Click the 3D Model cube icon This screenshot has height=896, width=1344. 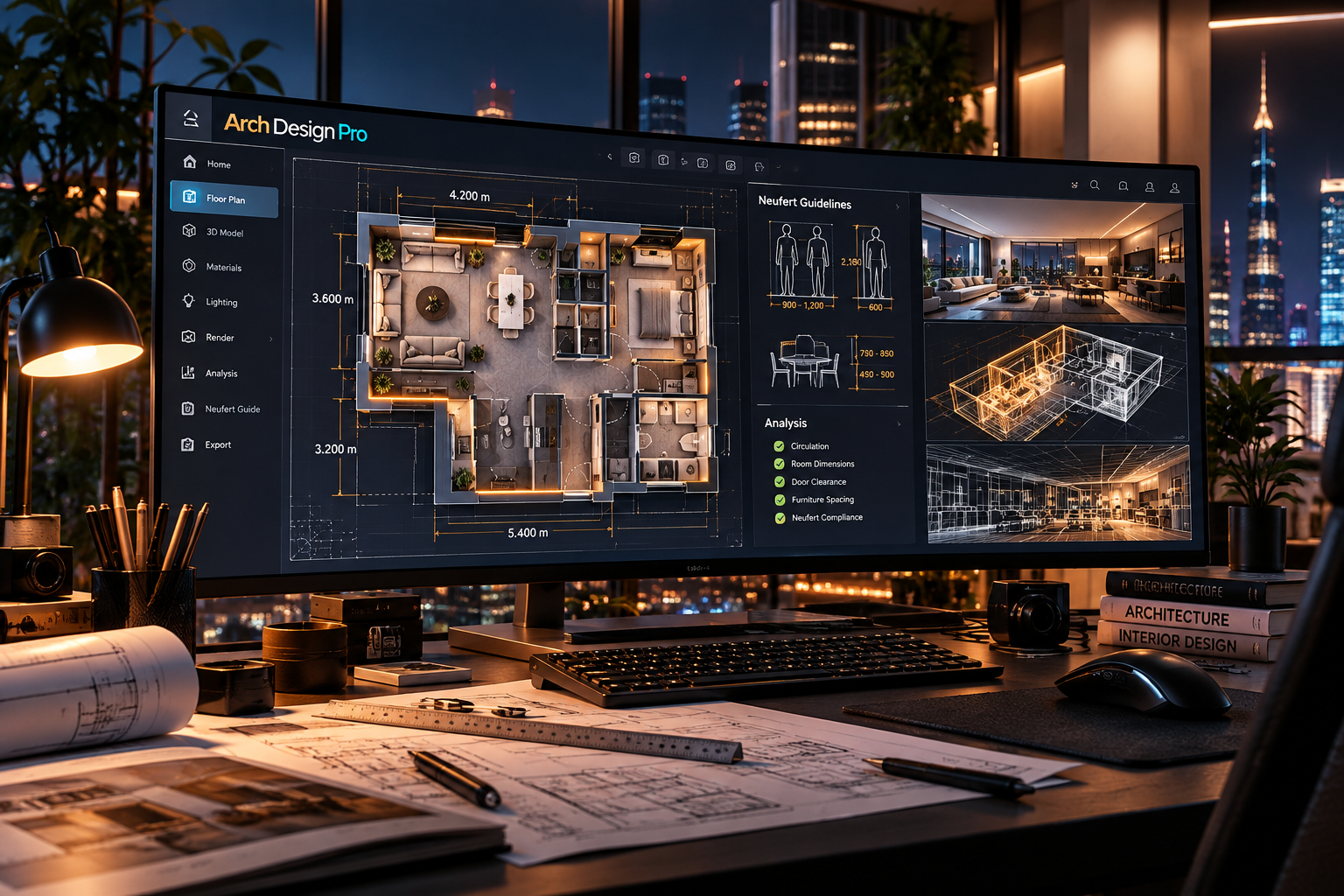tap(189, 231)
